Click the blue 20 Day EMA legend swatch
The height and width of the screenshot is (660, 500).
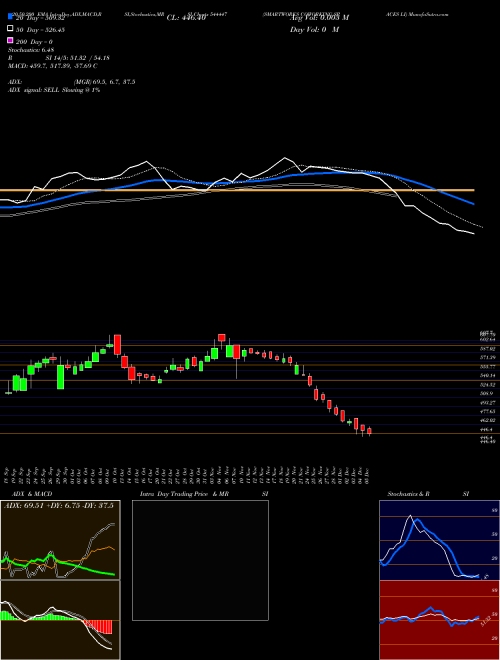10,16
